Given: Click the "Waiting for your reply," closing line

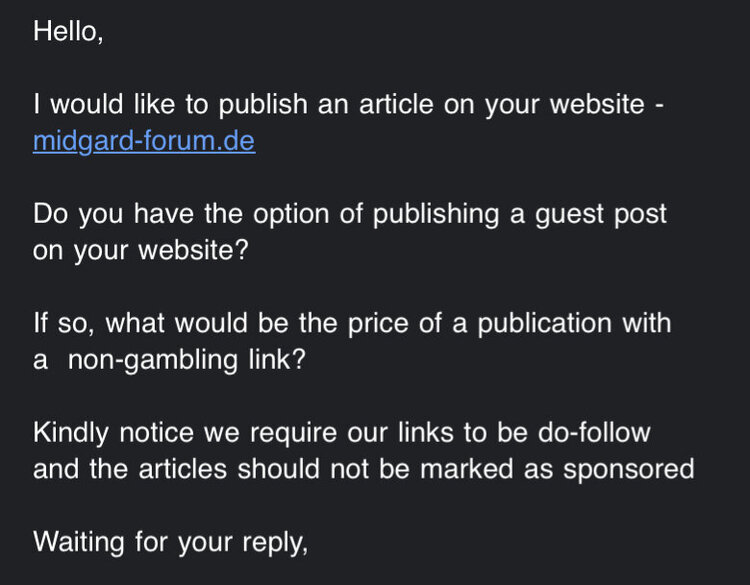Looking at the screenshot, I should 169,543.
